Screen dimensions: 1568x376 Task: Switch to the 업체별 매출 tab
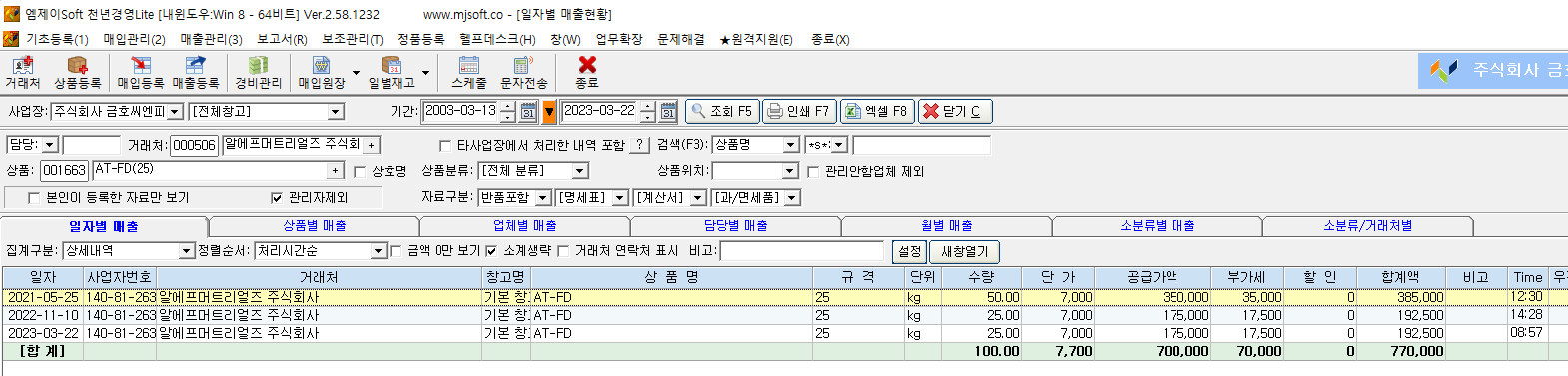pyautogui.click(x=525, y=226)
